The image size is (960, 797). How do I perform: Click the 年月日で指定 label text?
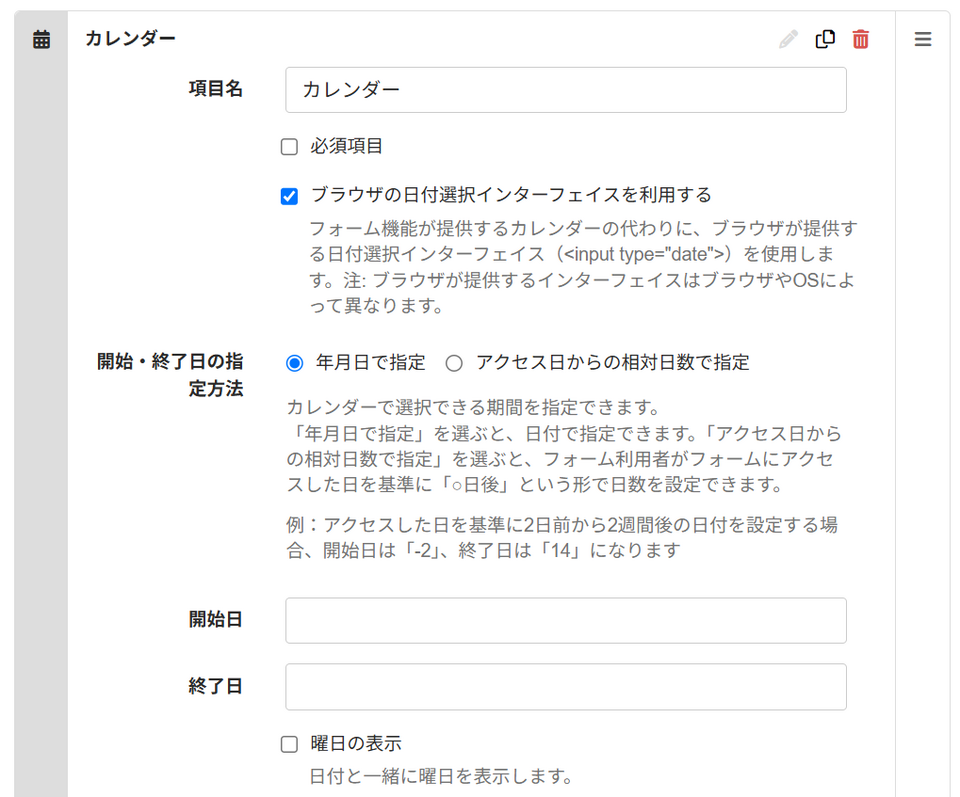click(x=370, y=362)
